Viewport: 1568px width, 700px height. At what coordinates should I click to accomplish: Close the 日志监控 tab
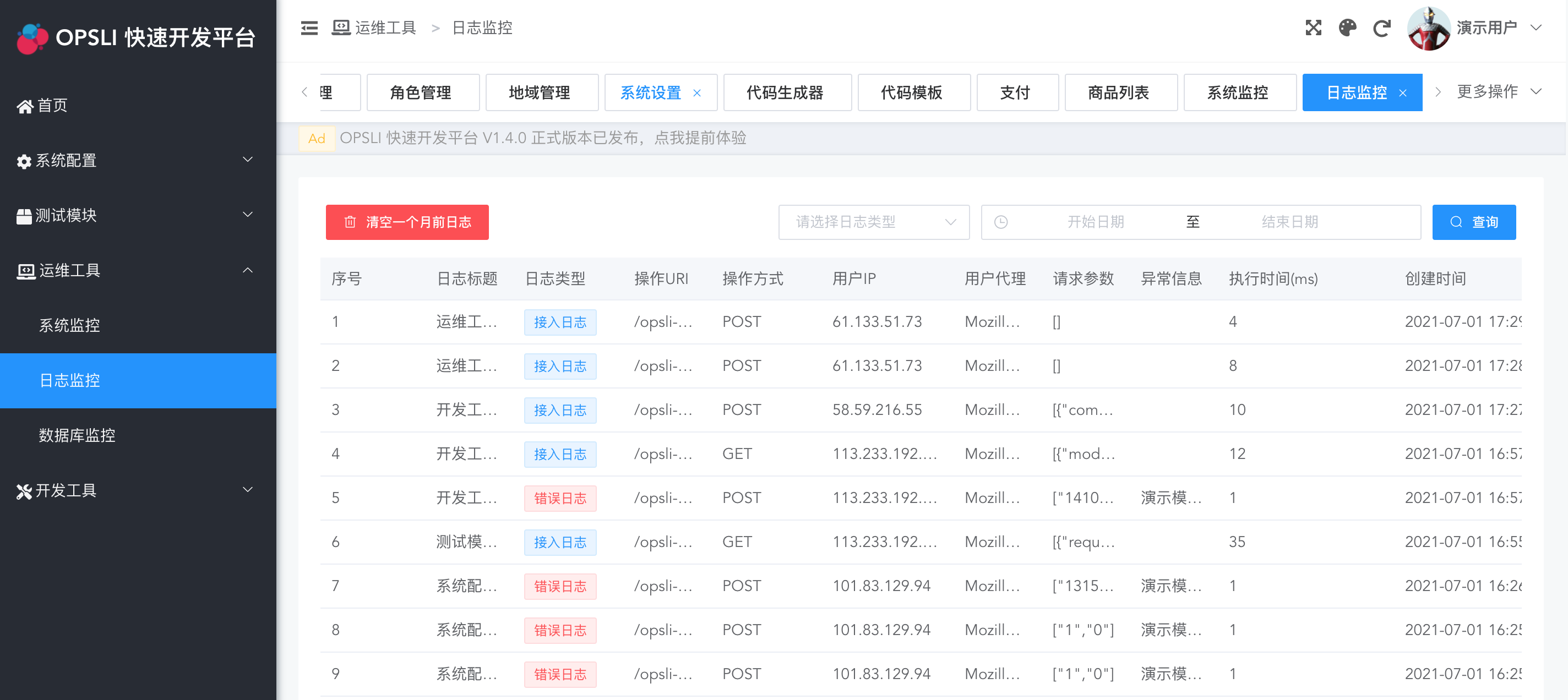coord(1402,93)
